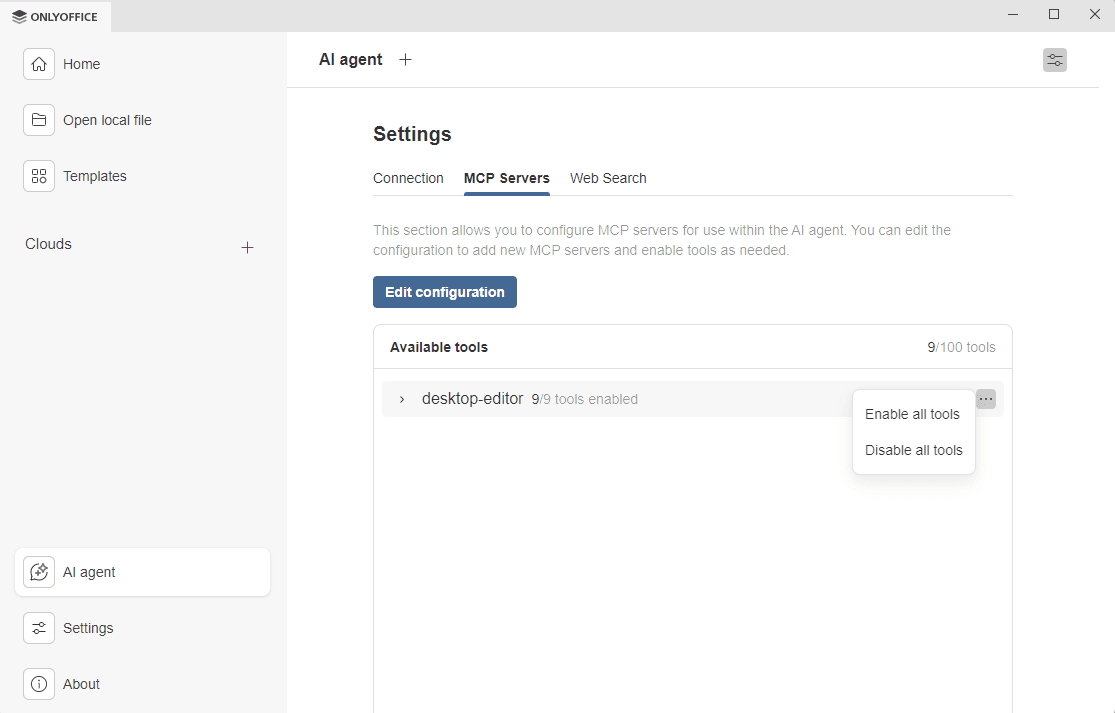Expand the desktop-editor tools list chevron
Image resolution: width=1115 pixels, height=713 pixels.
coord(402,399)
